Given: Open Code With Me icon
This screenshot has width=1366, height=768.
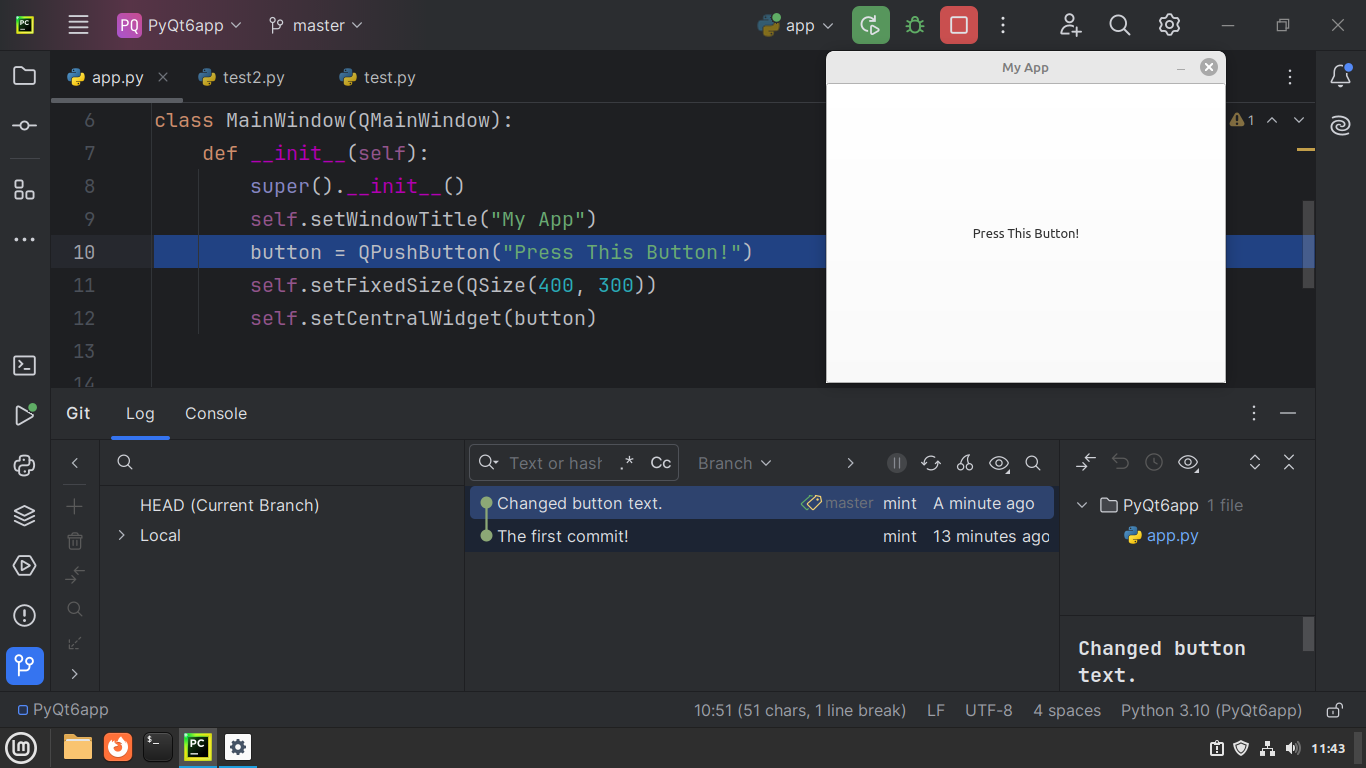Looking at the screenshot, I should (1071, 25).
